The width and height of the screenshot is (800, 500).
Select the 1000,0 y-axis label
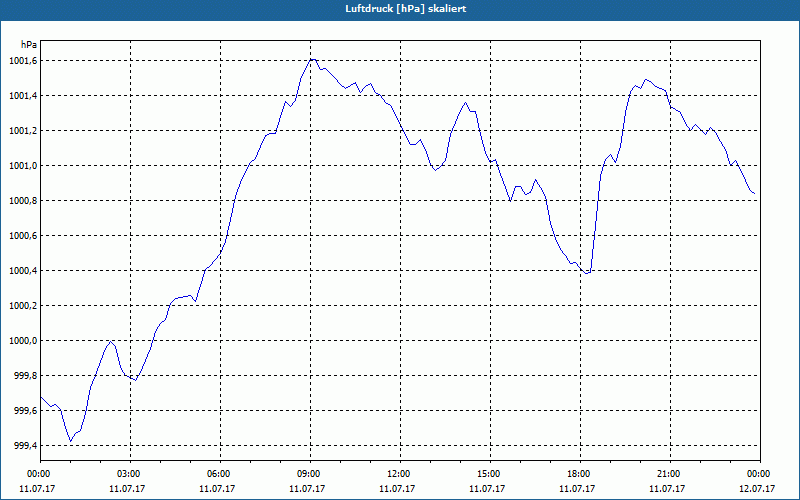[23, 341]
